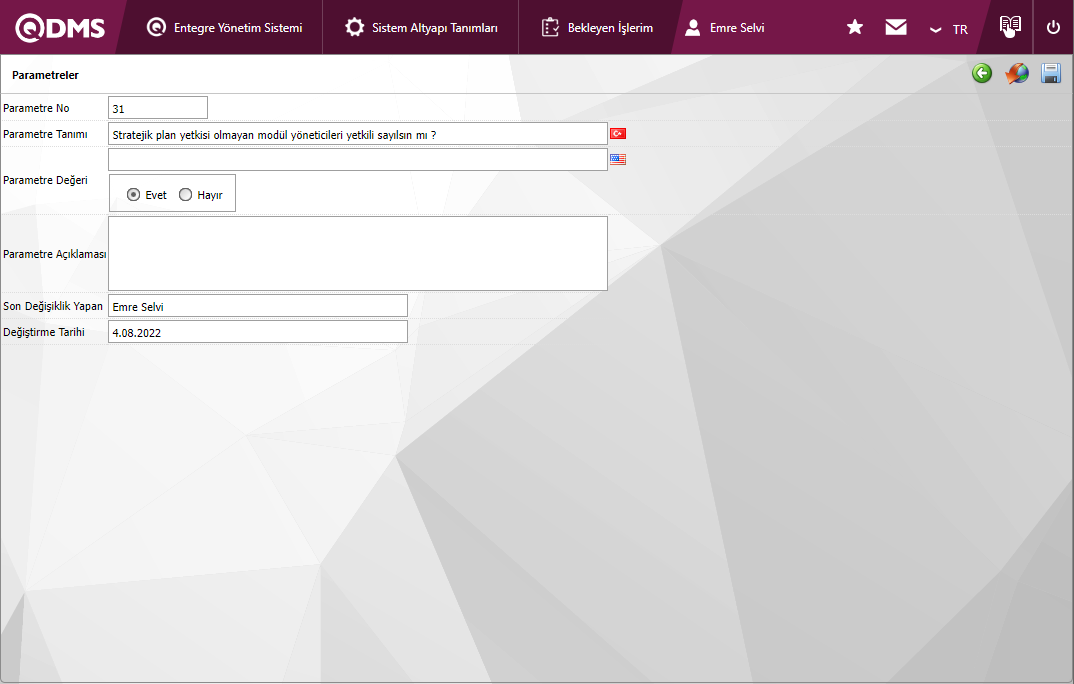Open the Entegre Yönetim Sistemi menu
Viewport: 1074px width, 684px height.
pos(225,27)
